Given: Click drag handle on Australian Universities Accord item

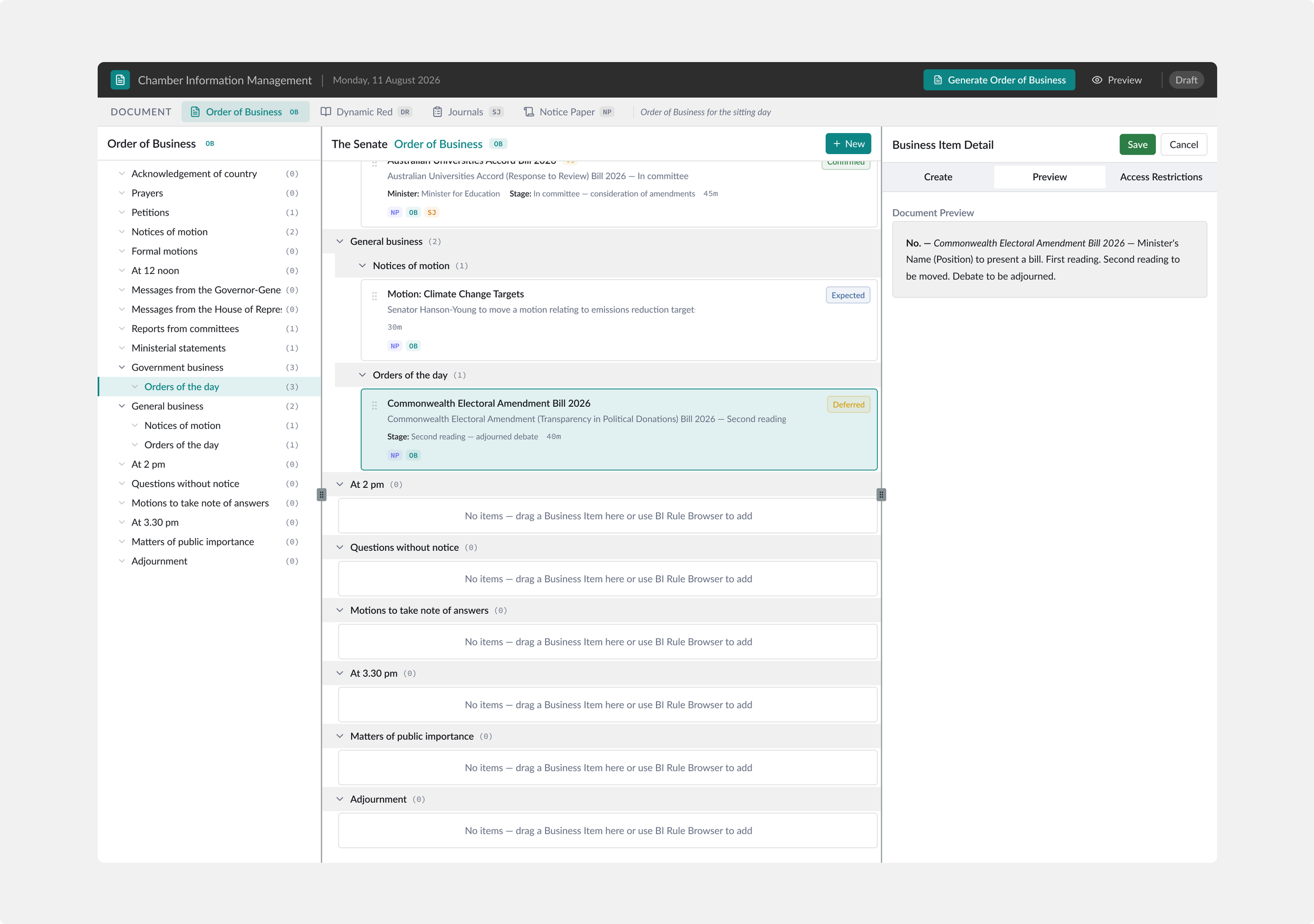Looking at the screenshot, I should click(374, 164).
